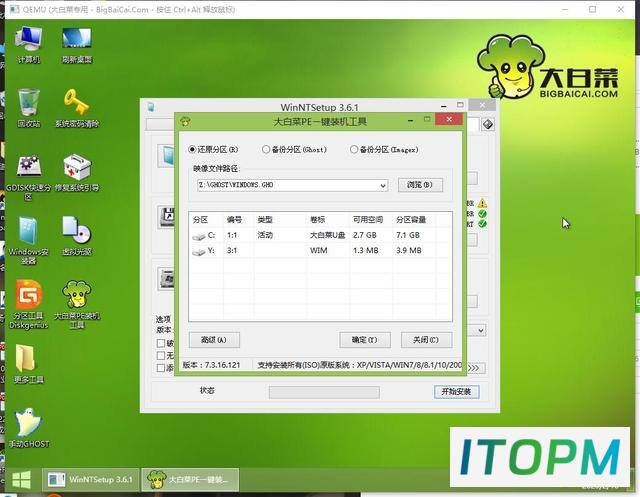Click the status progress bar in WinNTSetup
The width and height of the screenshot is (640, 497).
[x=324, y=392]
